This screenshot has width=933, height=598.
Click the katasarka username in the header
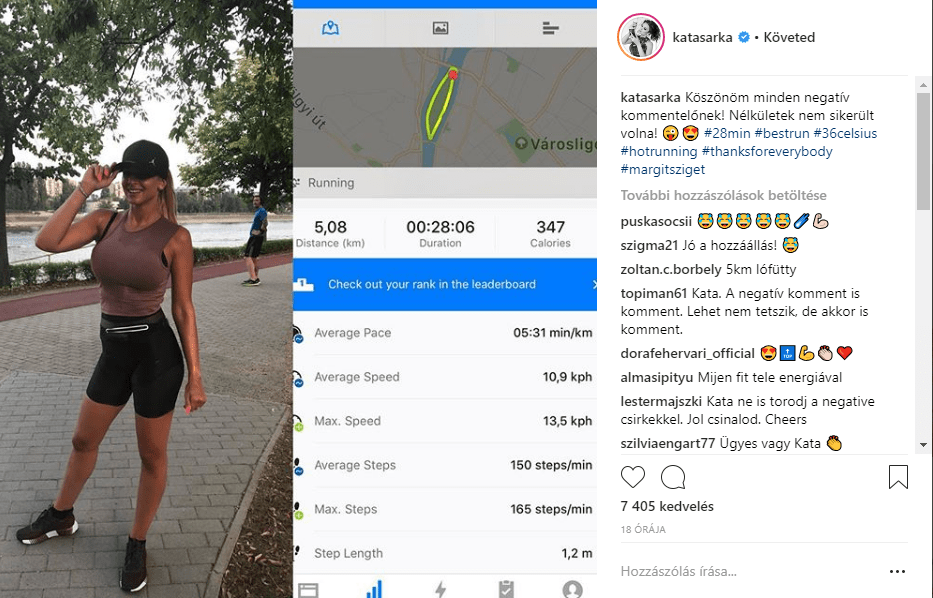pyautogui.click(x=702, y=37)
